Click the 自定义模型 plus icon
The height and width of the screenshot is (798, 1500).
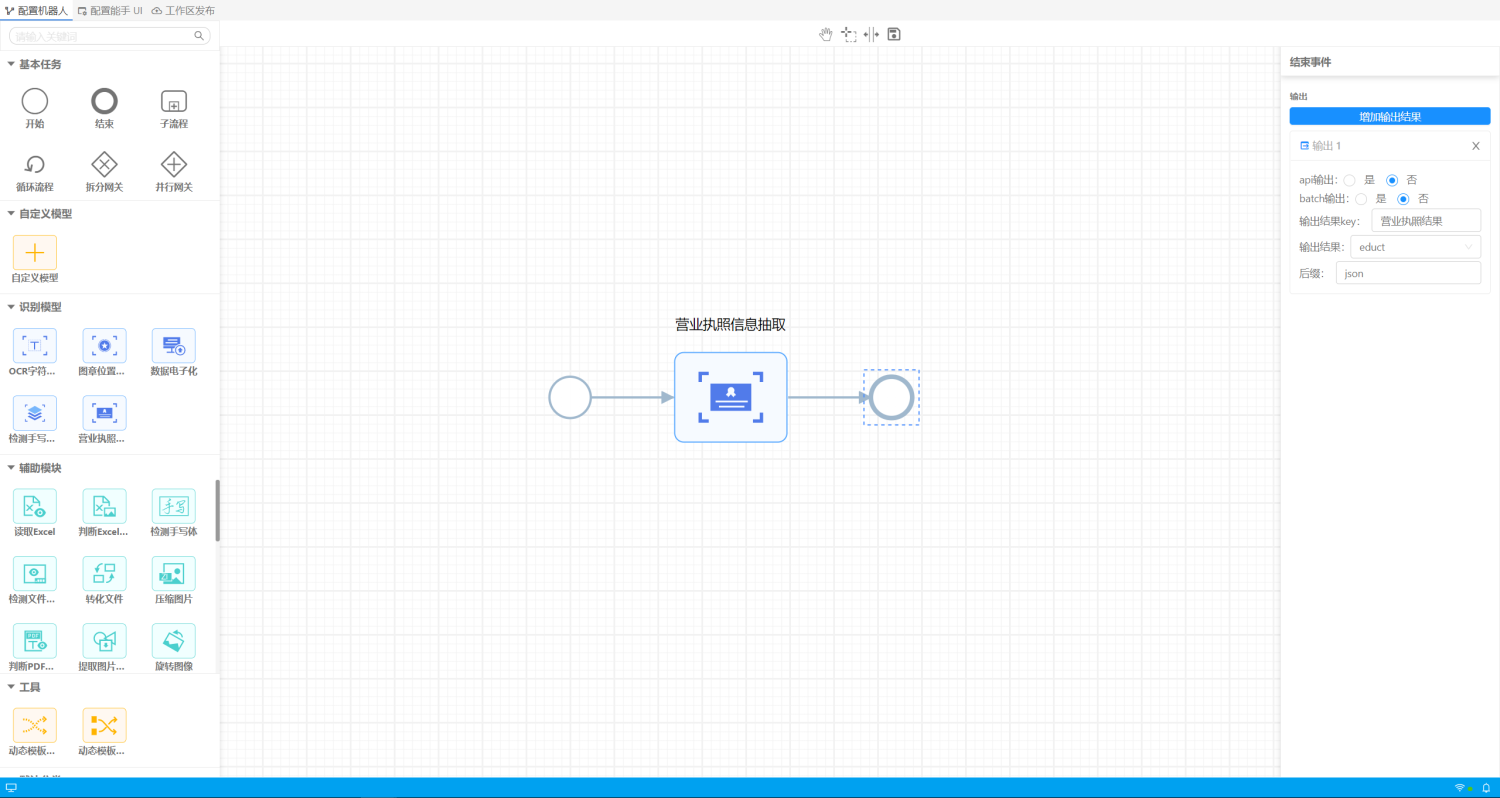35,252
